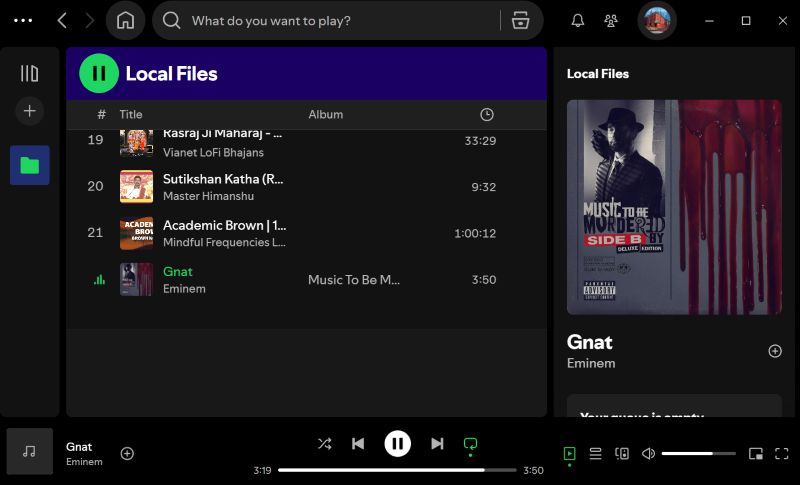Click Gnat track cover thumbnail
The height and width of the screenshot is (485, 800).
[x=136, y=279]
